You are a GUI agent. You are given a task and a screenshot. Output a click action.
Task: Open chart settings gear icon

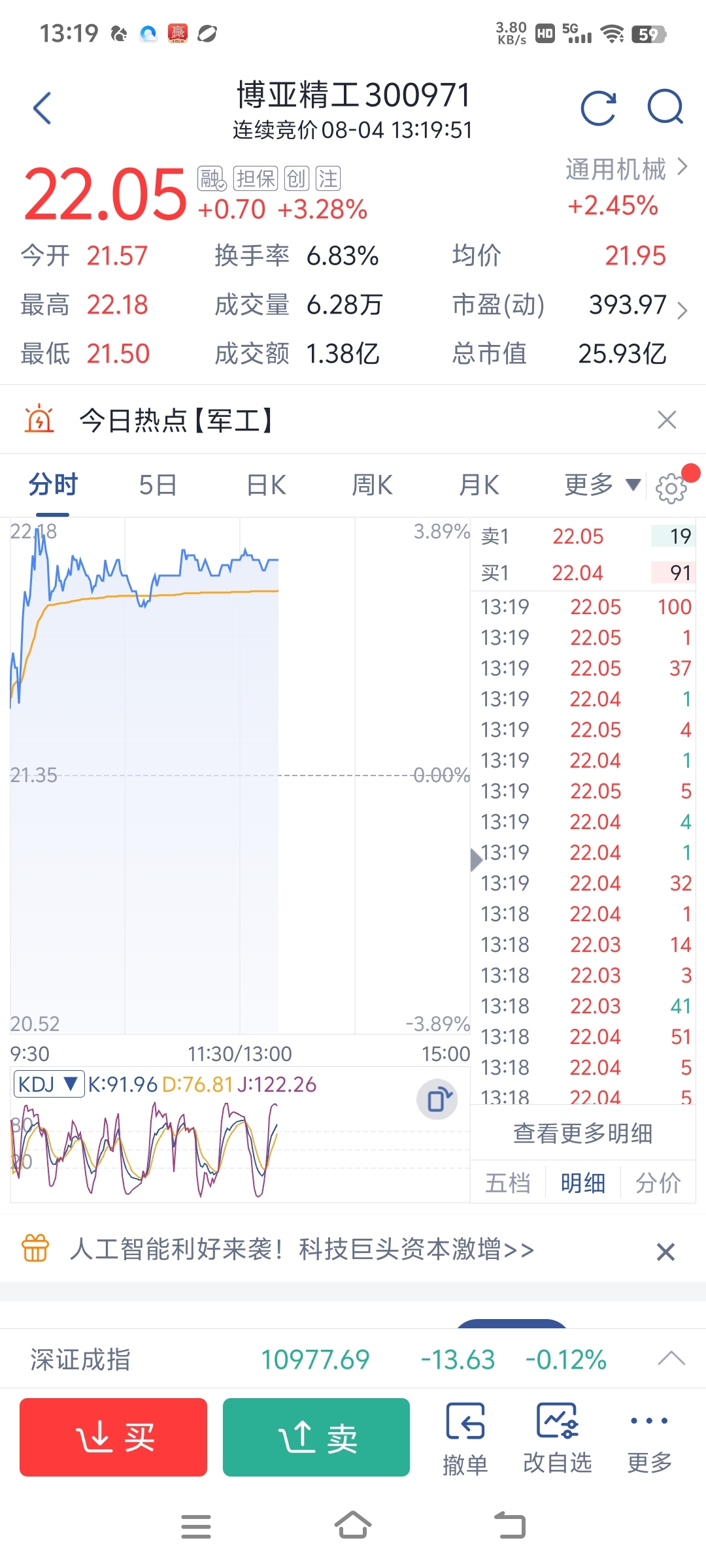[x=671, y=488]
